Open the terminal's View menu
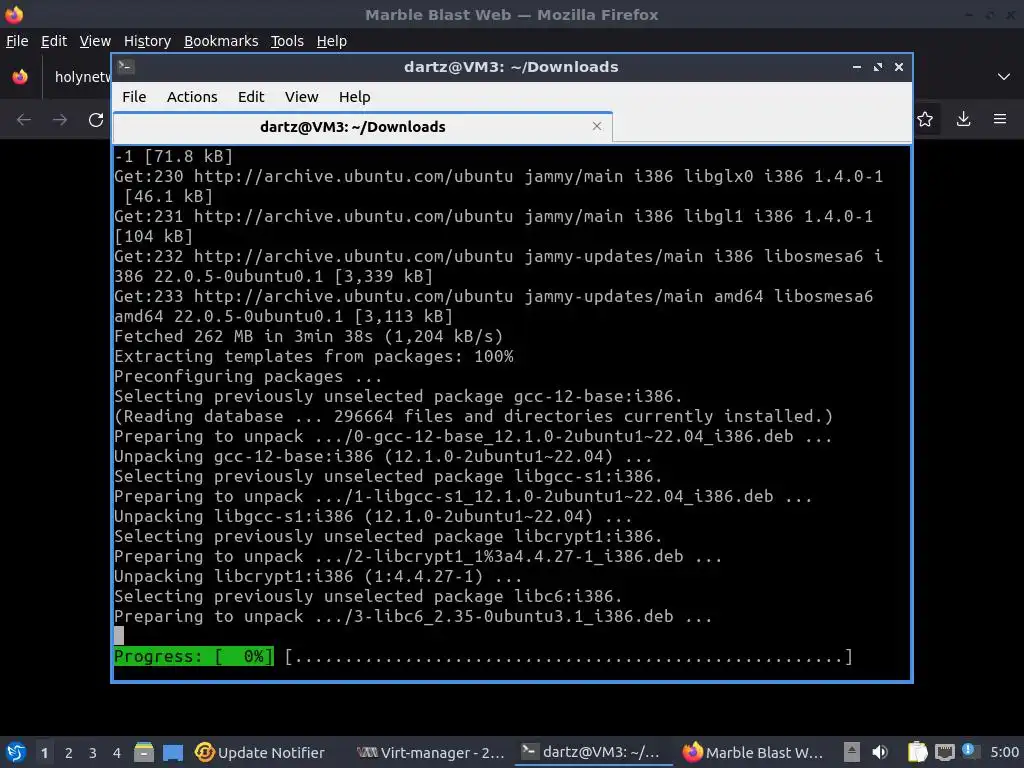This screenshot has height=768, width=1024. 301,97
